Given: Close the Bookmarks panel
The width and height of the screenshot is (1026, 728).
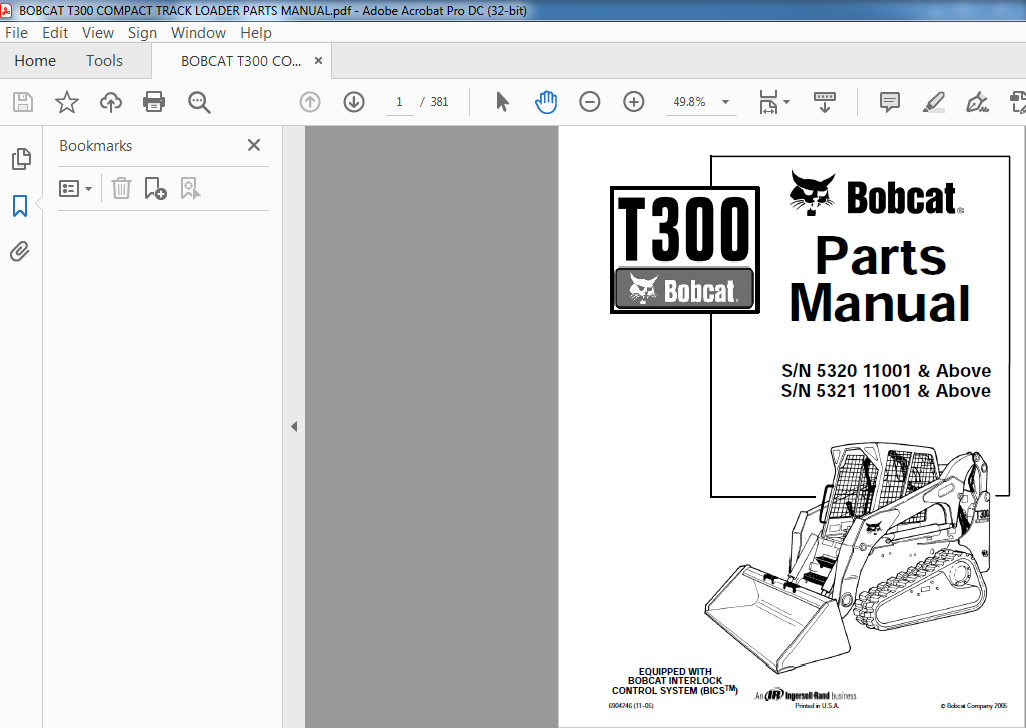Looking at the screenshot, I should click(254, 145).
